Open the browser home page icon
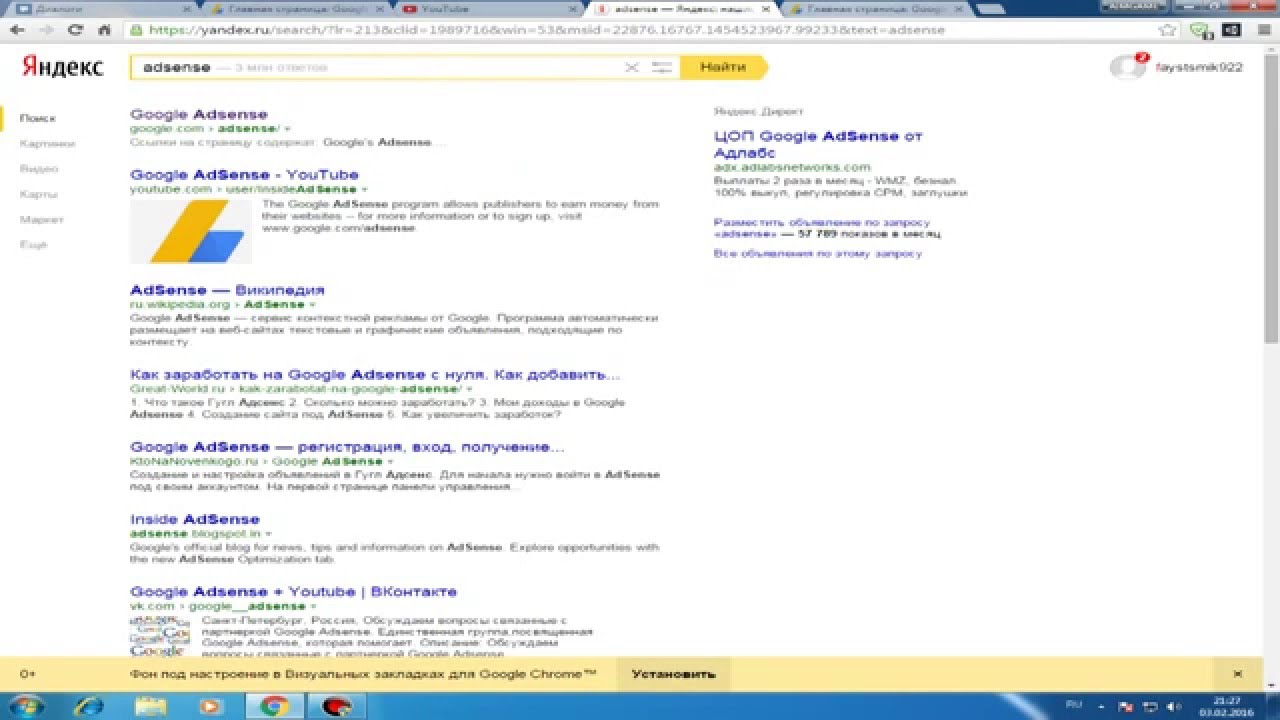 [104, 30]
